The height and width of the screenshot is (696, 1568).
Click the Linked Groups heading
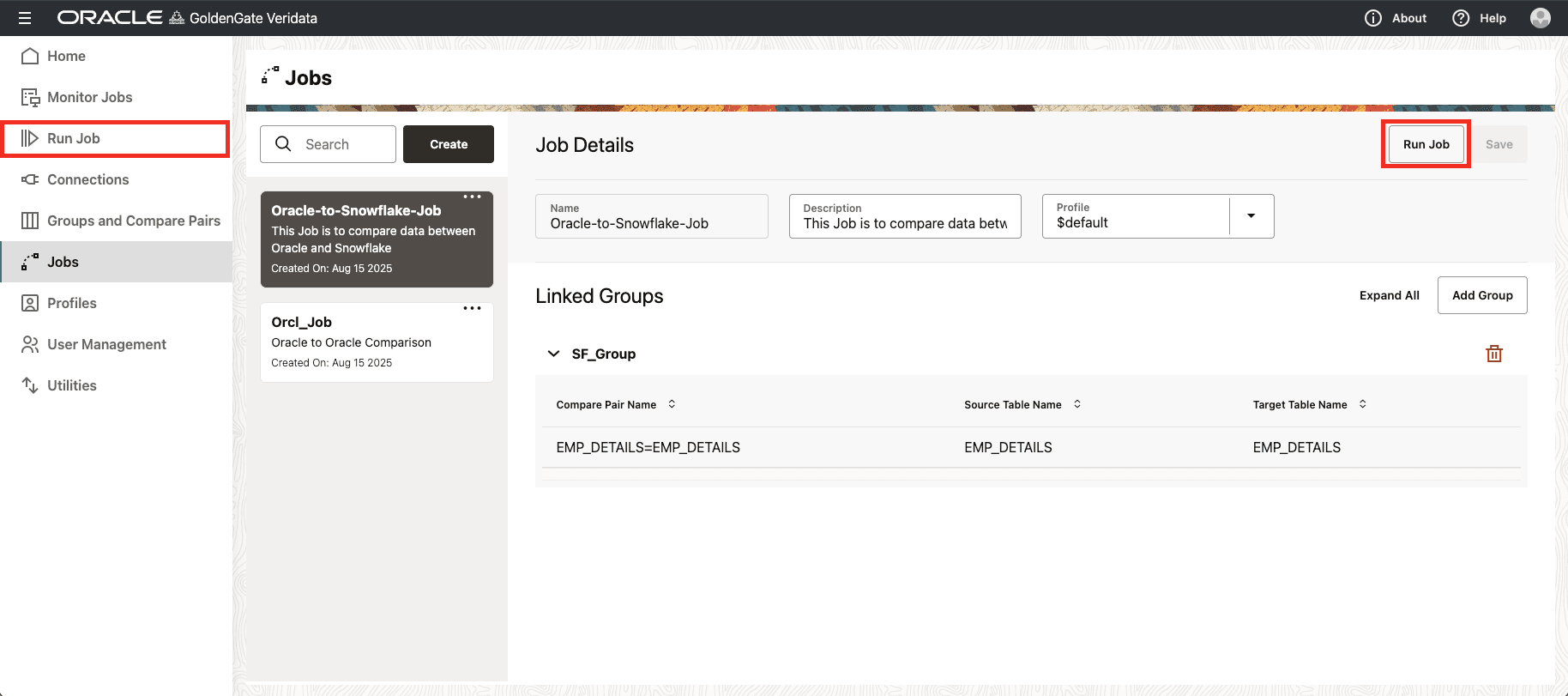click(x=600, y=296)
